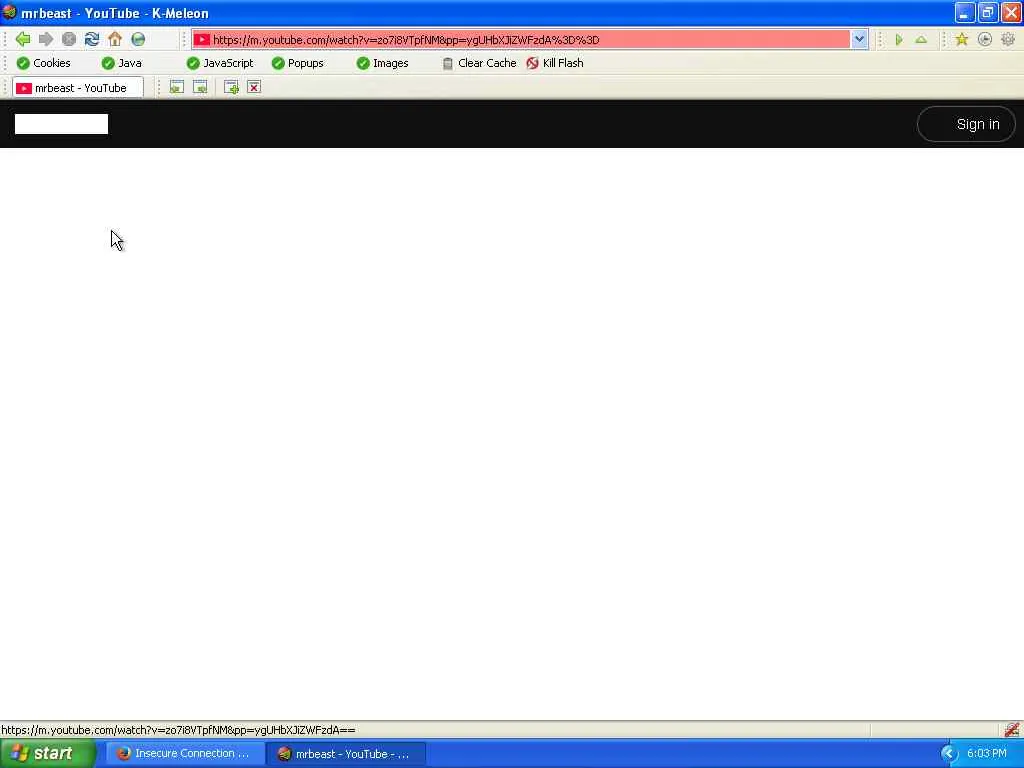The height and width of the screenshot is (768, 1024).
Task: Click Clear Cache button
Action: pos(479,63)
